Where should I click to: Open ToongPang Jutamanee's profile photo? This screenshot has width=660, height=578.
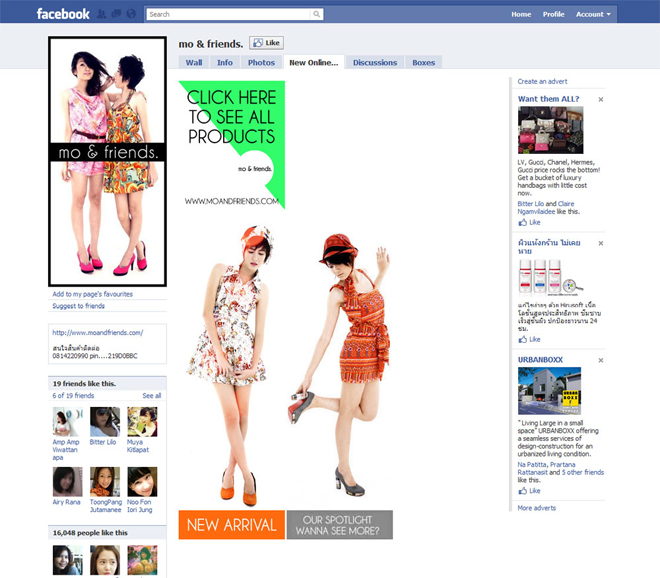(x=105, y=482)
